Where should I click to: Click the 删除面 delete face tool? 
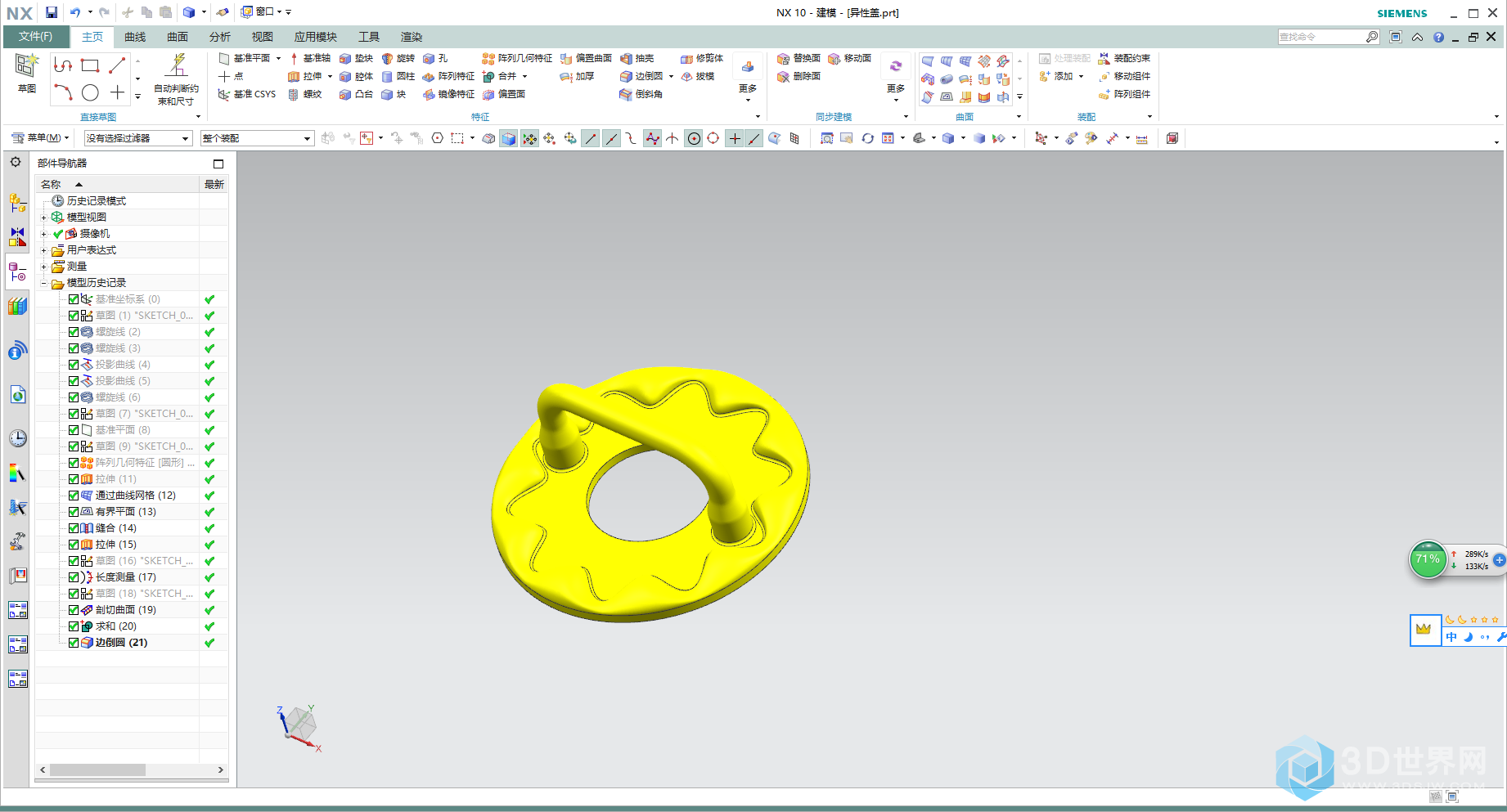pyautogui.click(x=798, y=76)
